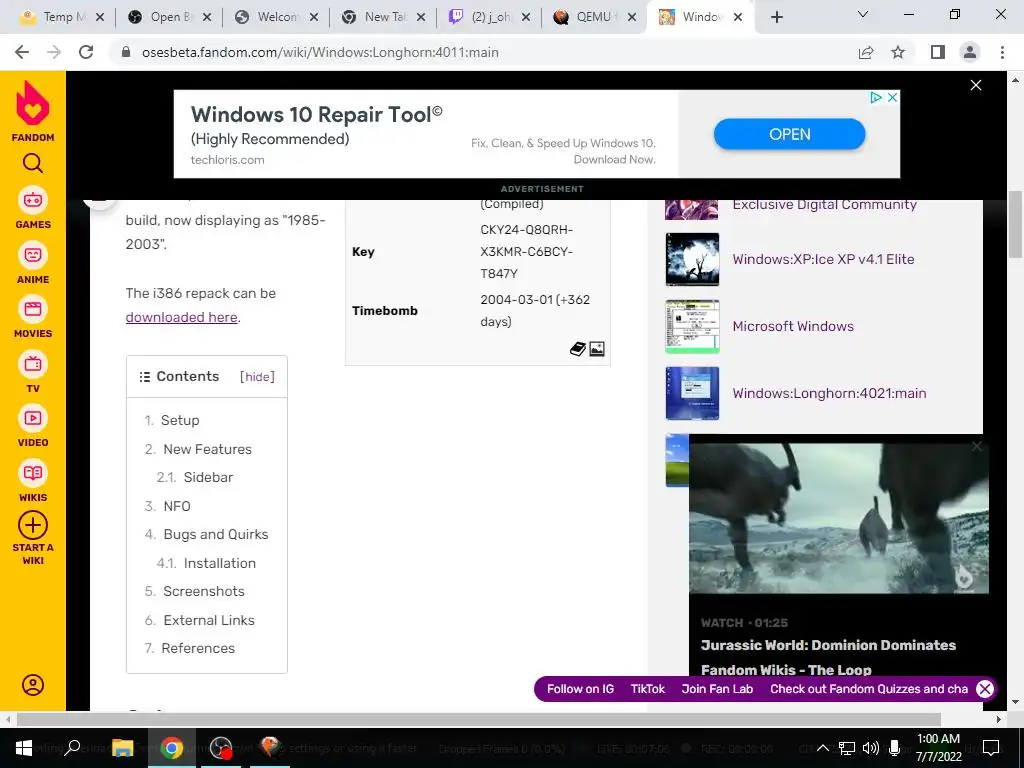
Task: Switch to the QEMU tab
Action: click(x=594, y=17)
